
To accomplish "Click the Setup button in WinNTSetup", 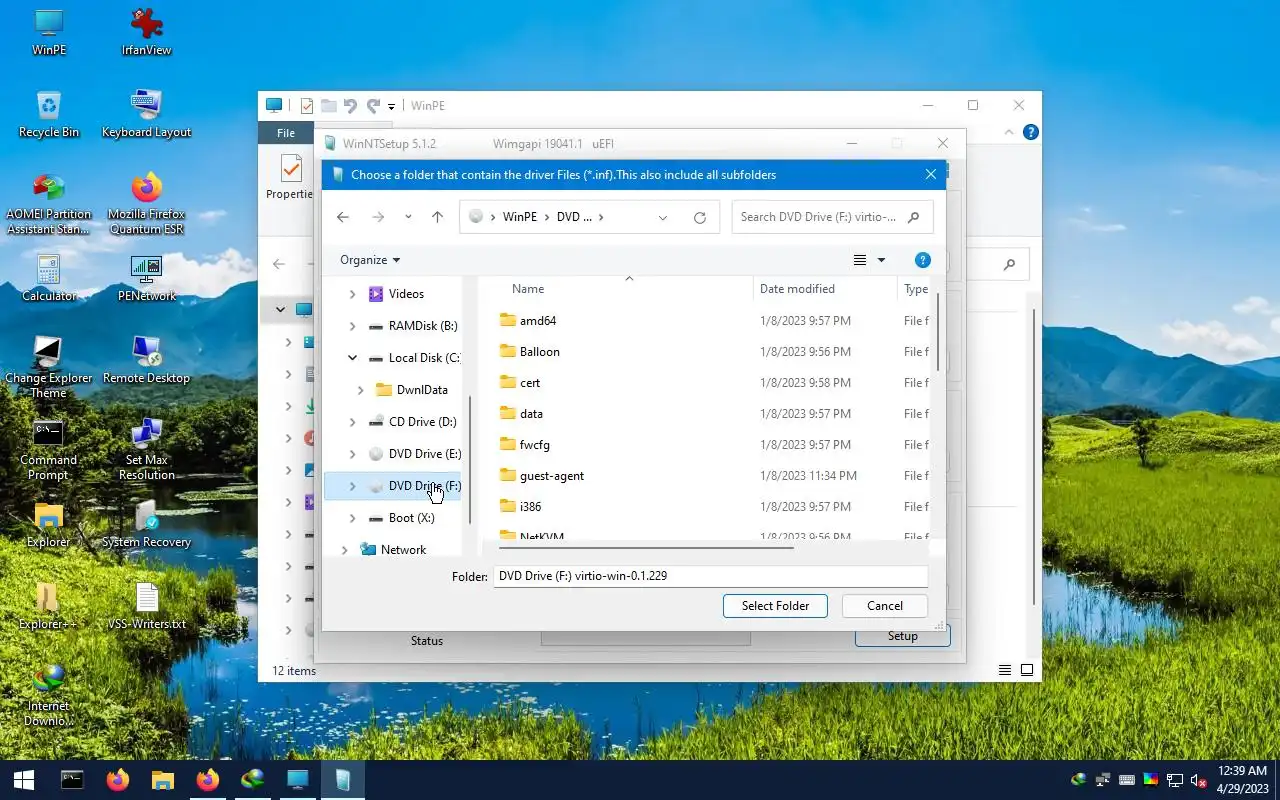I will [x=902, y=637].
